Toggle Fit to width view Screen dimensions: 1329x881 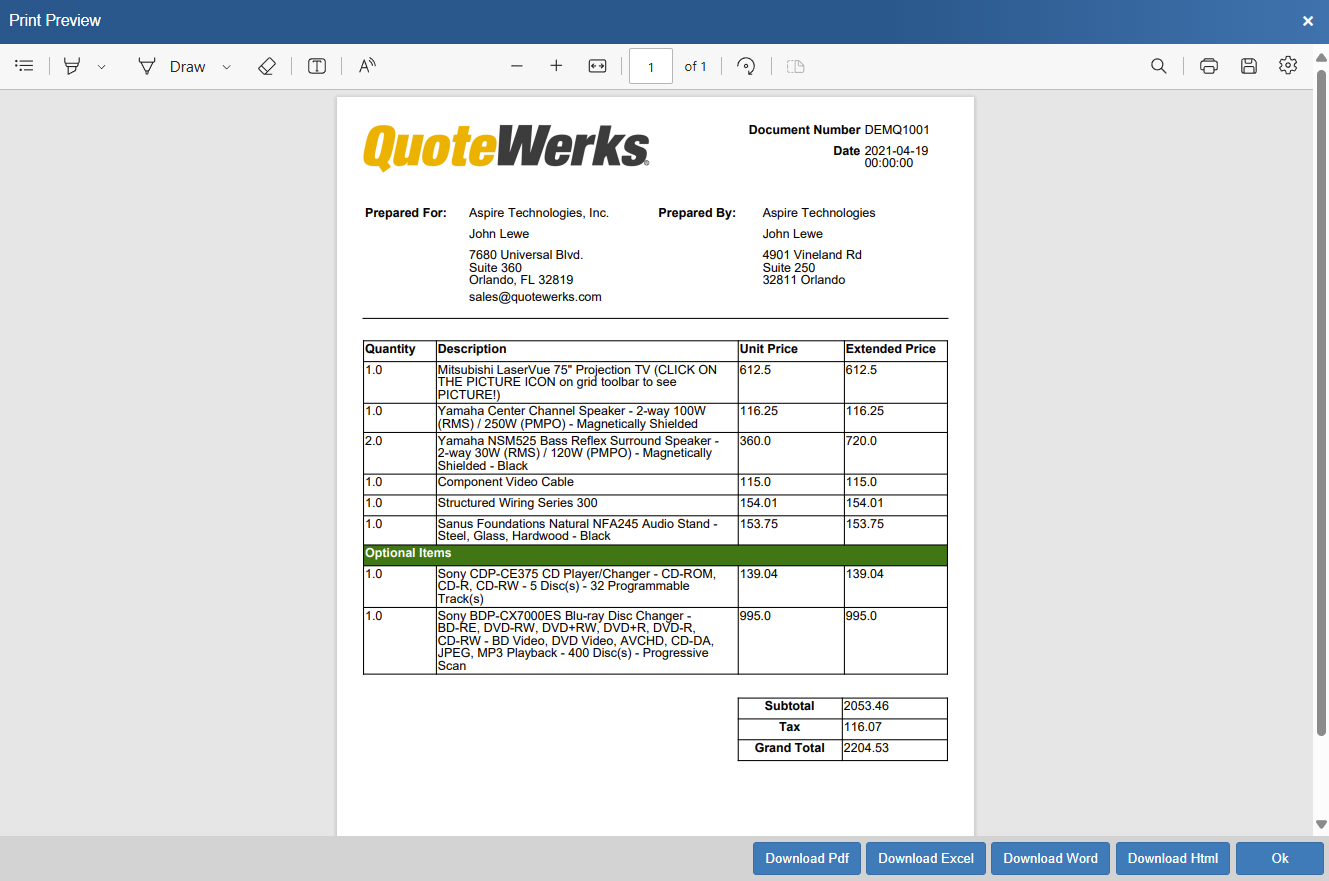pos(597,66)
